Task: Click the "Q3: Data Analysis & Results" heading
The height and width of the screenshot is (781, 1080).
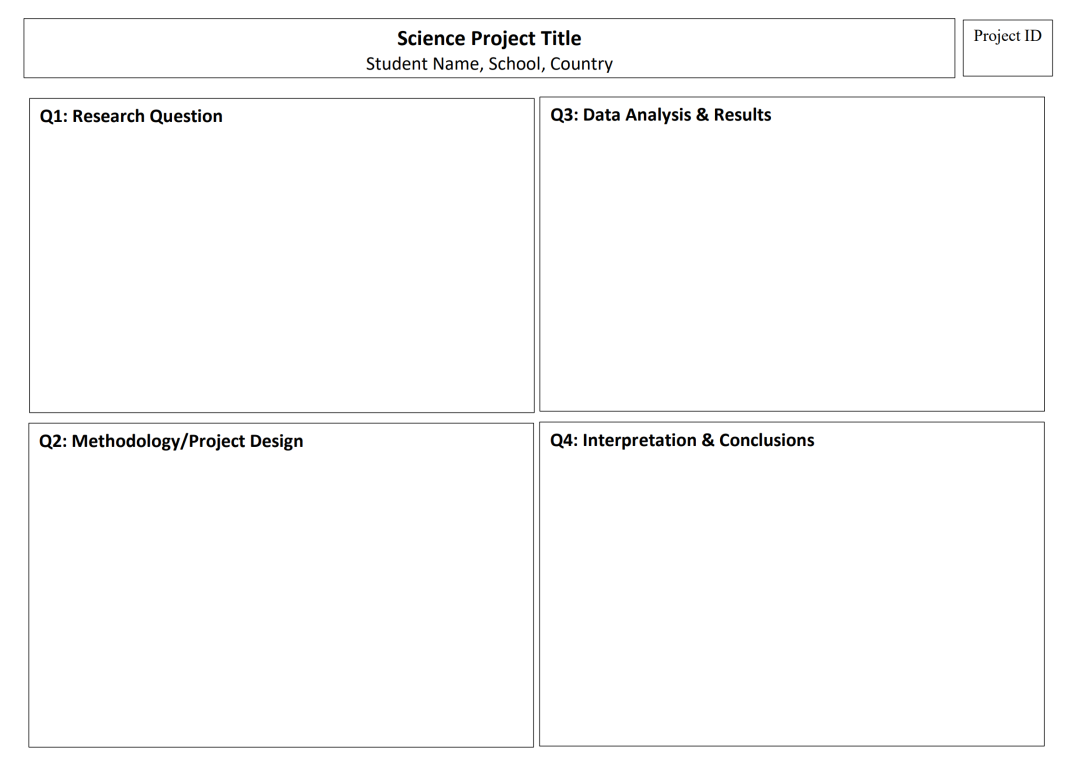Action: point(660,115)
